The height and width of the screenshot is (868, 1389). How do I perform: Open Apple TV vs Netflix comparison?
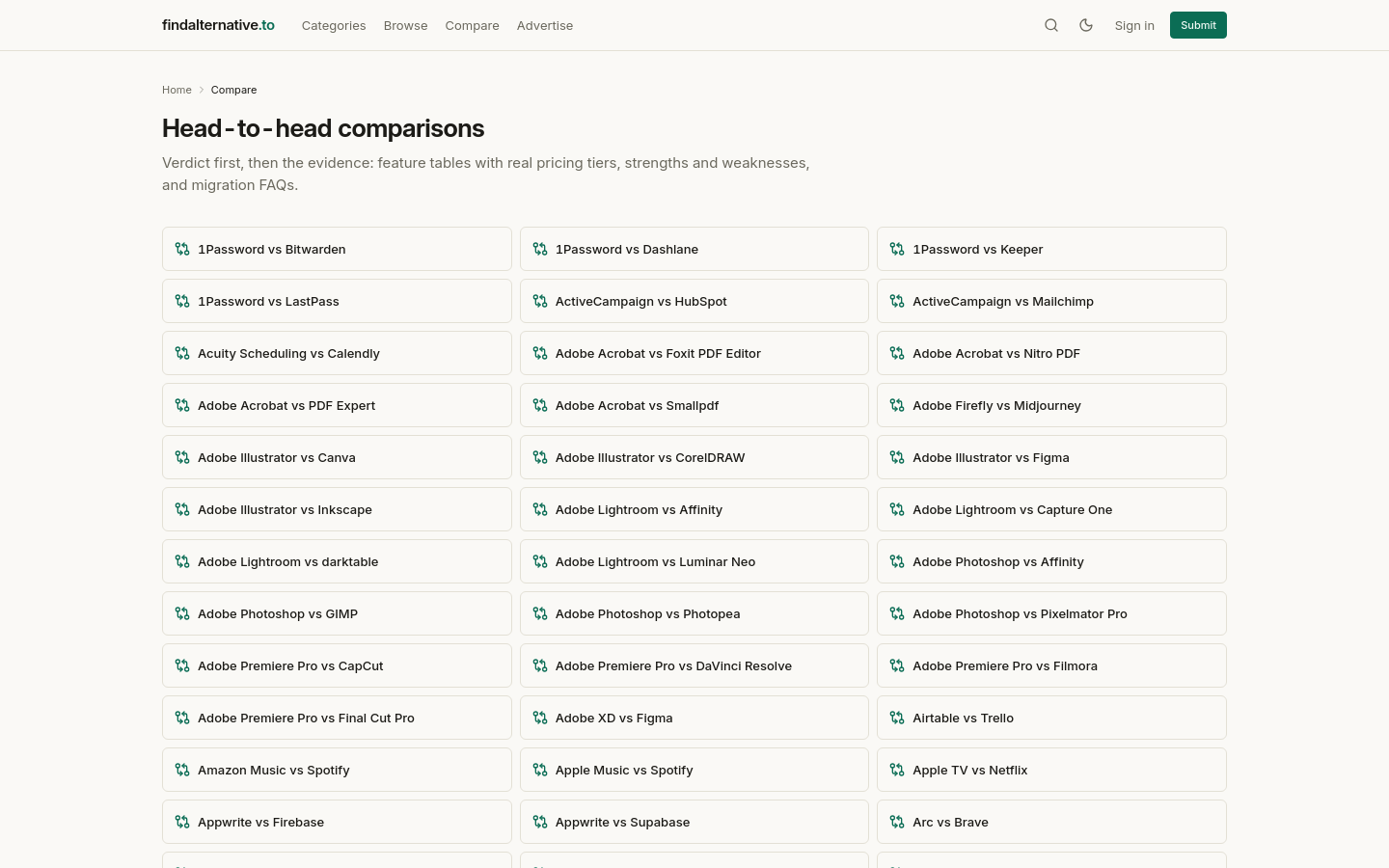coord(1051,770)
